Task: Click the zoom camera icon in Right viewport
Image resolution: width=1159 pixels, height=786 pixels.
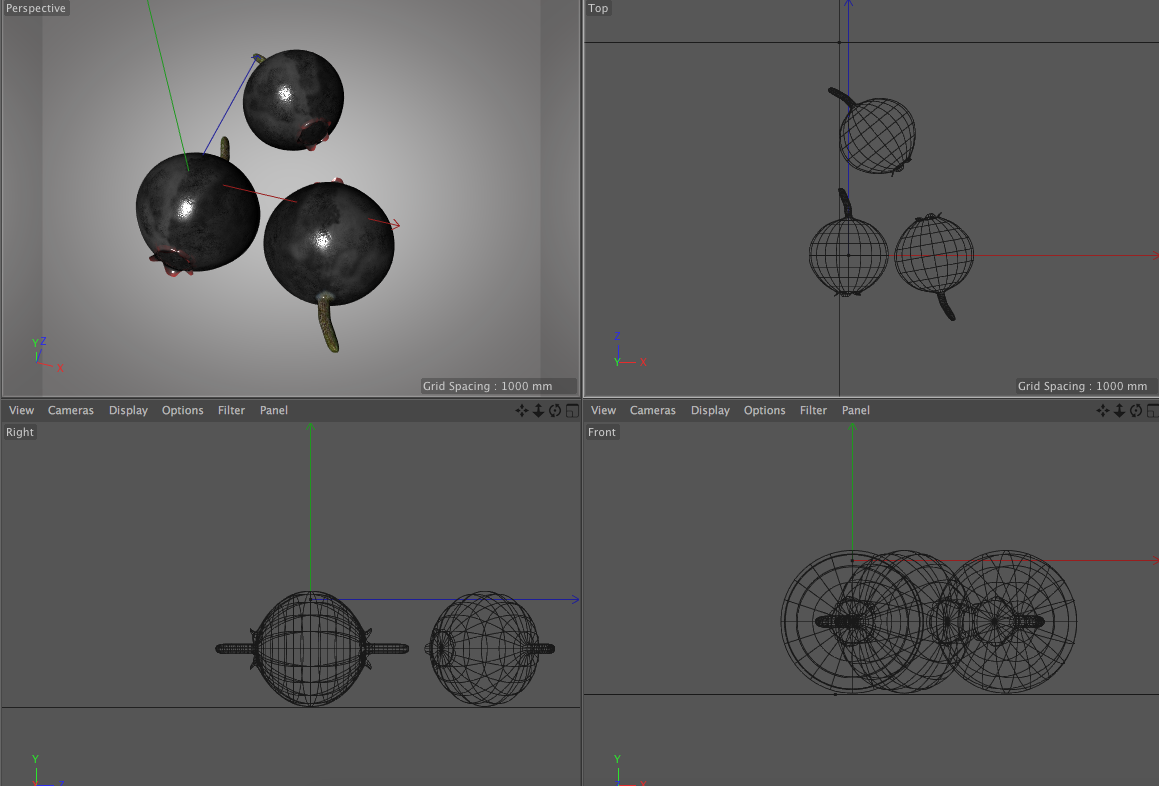Action: click(x=538, y=410)
